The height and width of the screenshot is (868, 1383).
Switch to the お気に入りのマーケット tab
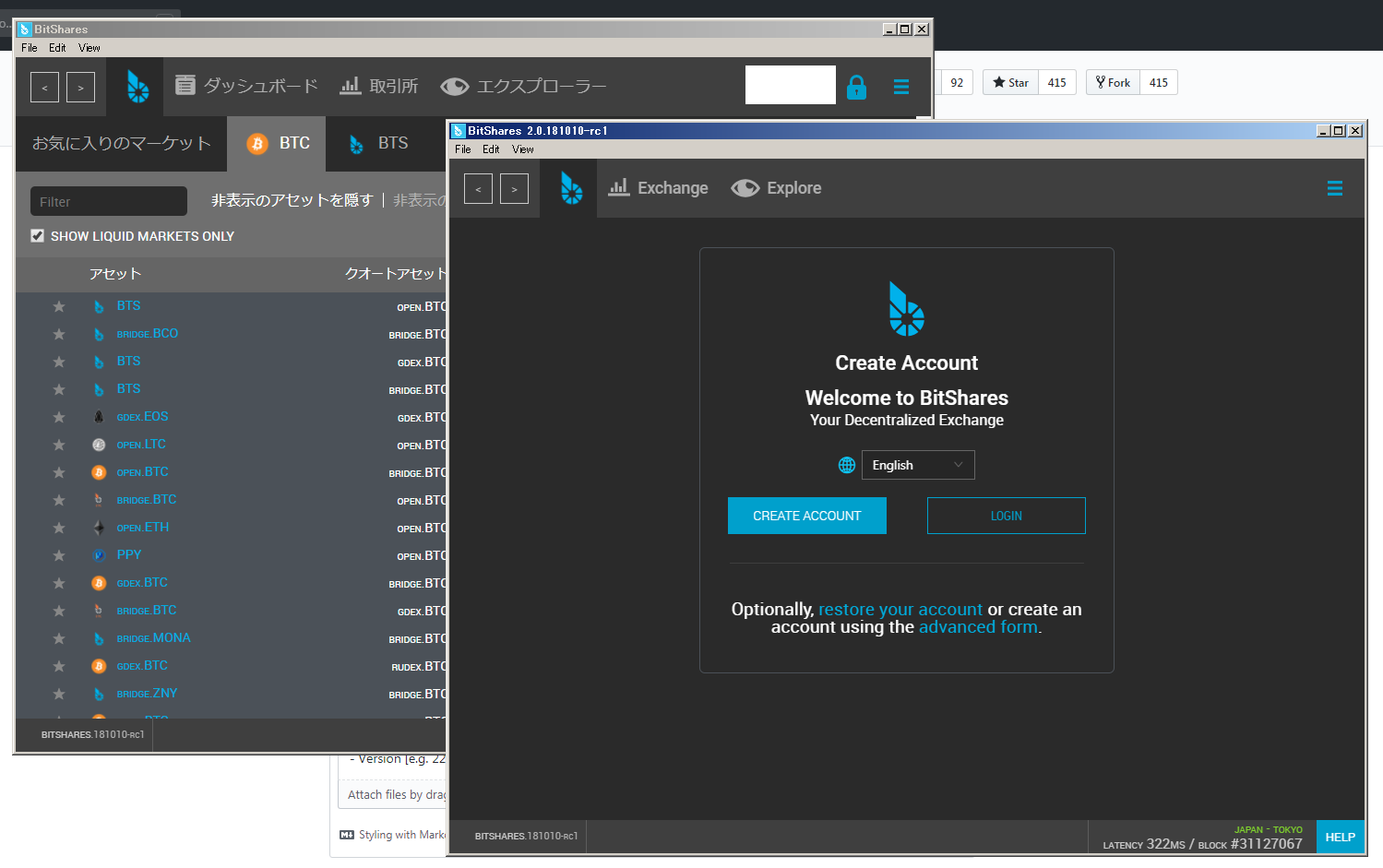122,143
